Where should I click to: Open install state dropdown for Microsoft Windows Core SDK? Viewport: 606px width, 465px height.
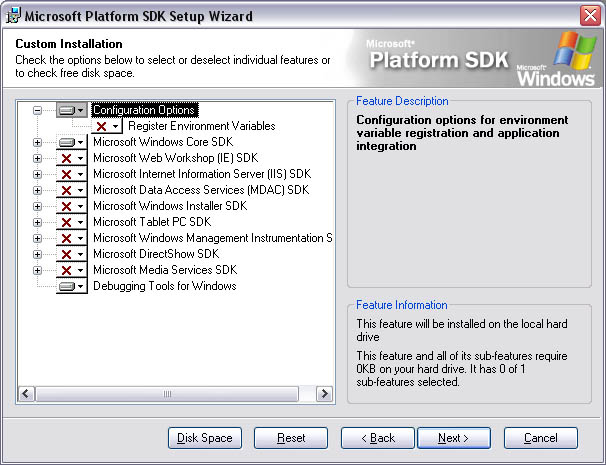pyautogui.click(x=72, y=142)
